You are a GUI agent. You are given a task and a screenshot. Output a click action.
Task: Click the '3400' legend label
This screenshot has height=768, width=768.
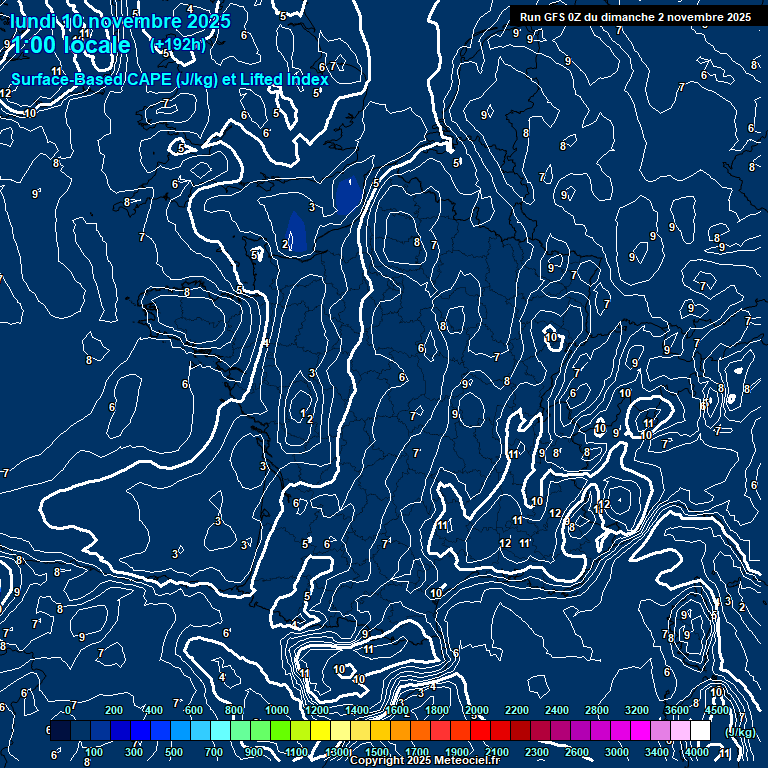[x=656, y=752]
